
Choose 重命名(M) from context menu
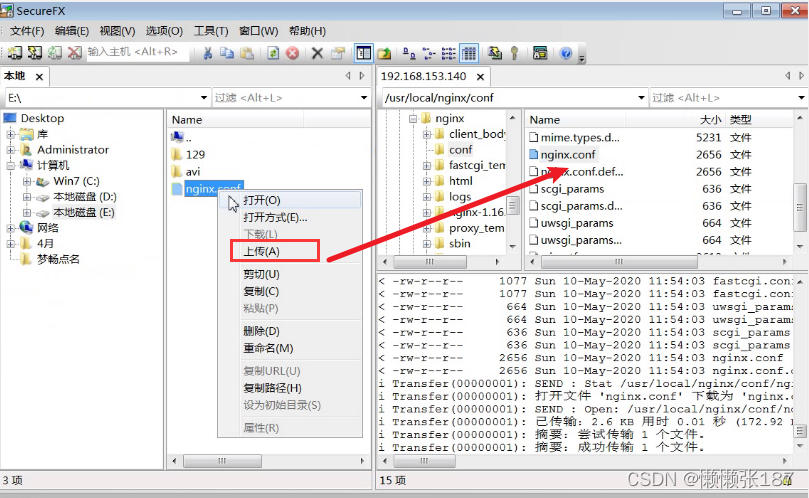click(290, 348)
